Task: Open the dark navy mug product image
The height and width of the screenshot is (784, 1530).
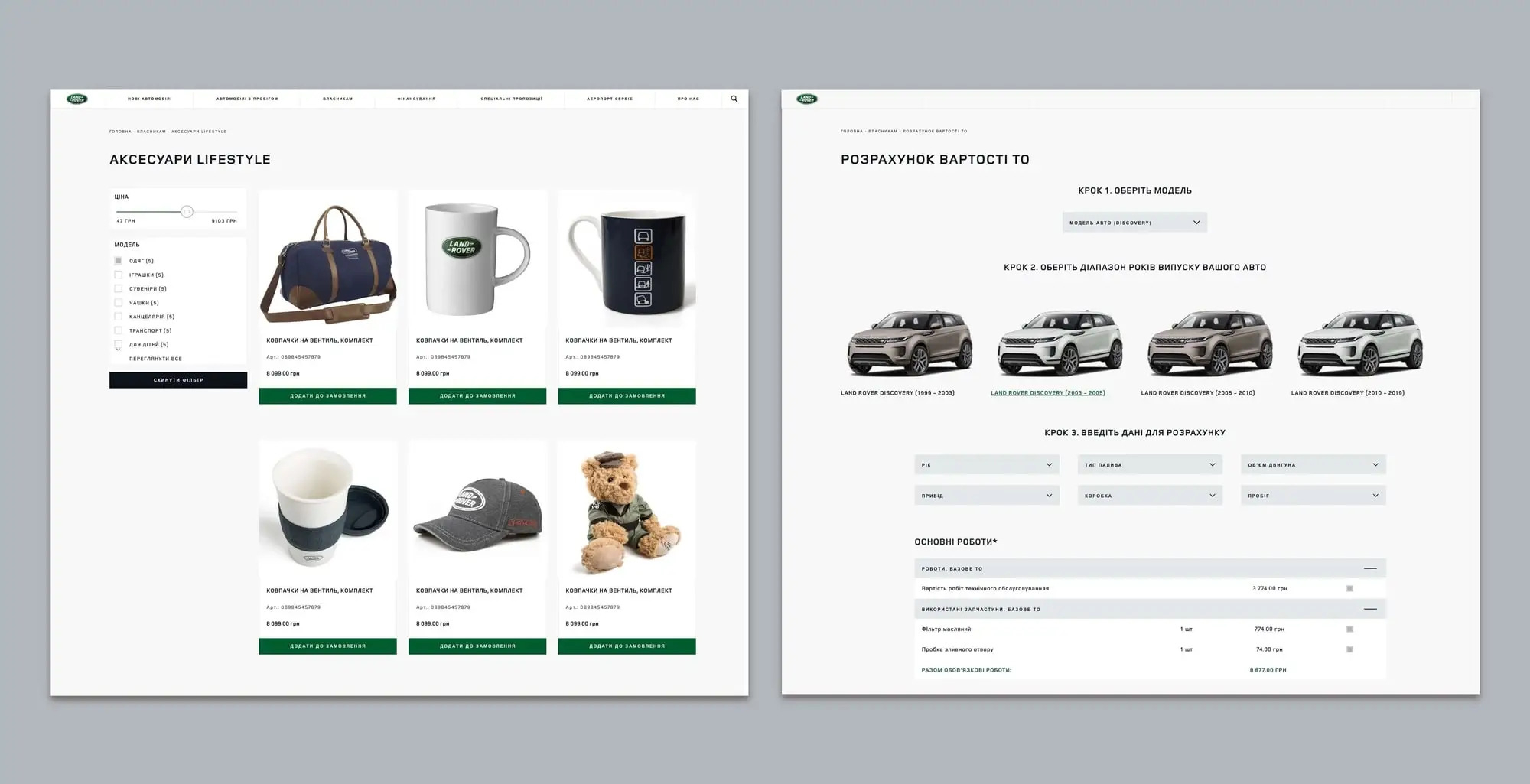Action: (x=627, y=260)
